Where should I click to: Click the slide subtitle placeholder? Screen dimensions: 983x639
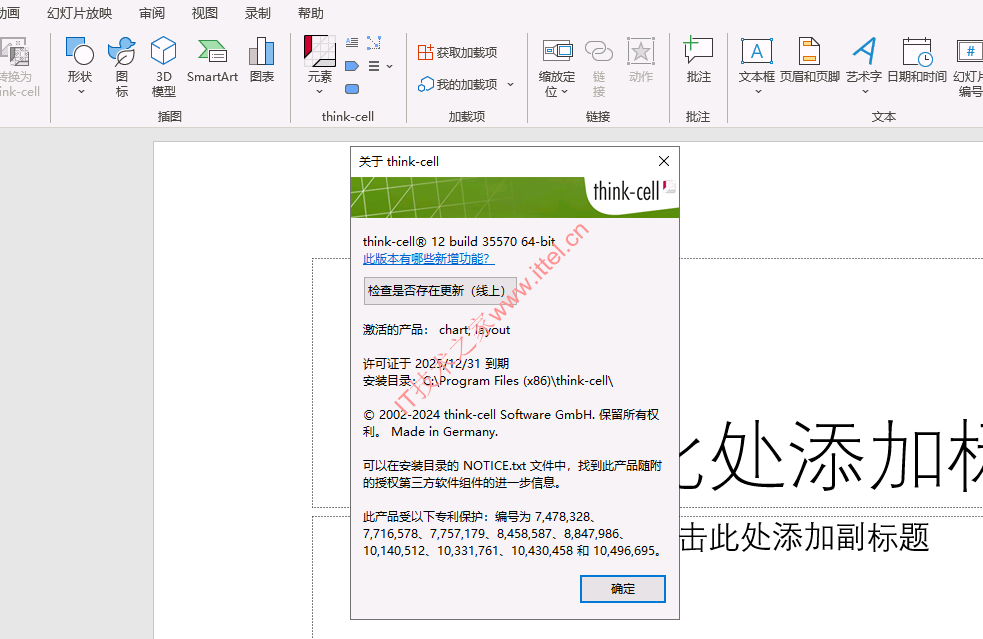pos(805,537)
